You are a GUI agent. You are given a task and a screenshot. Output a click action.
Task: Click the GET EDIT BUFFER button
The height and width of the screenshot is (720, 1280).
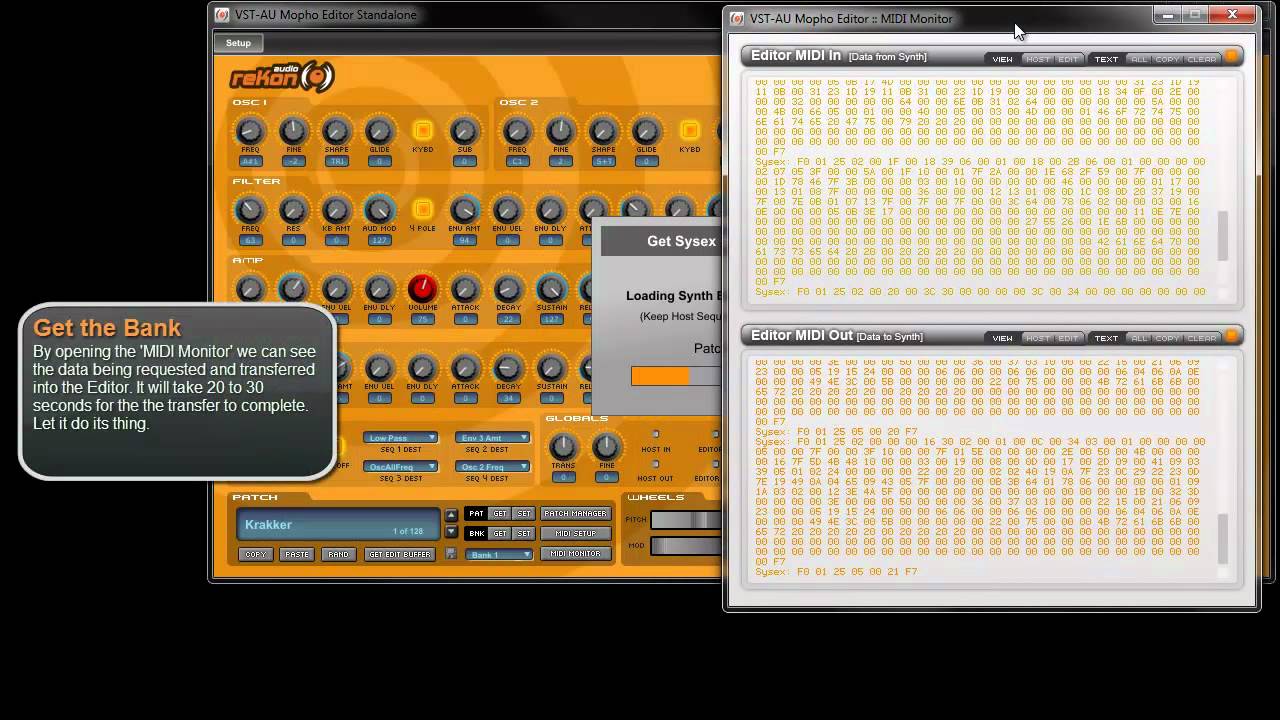(399, 554)
